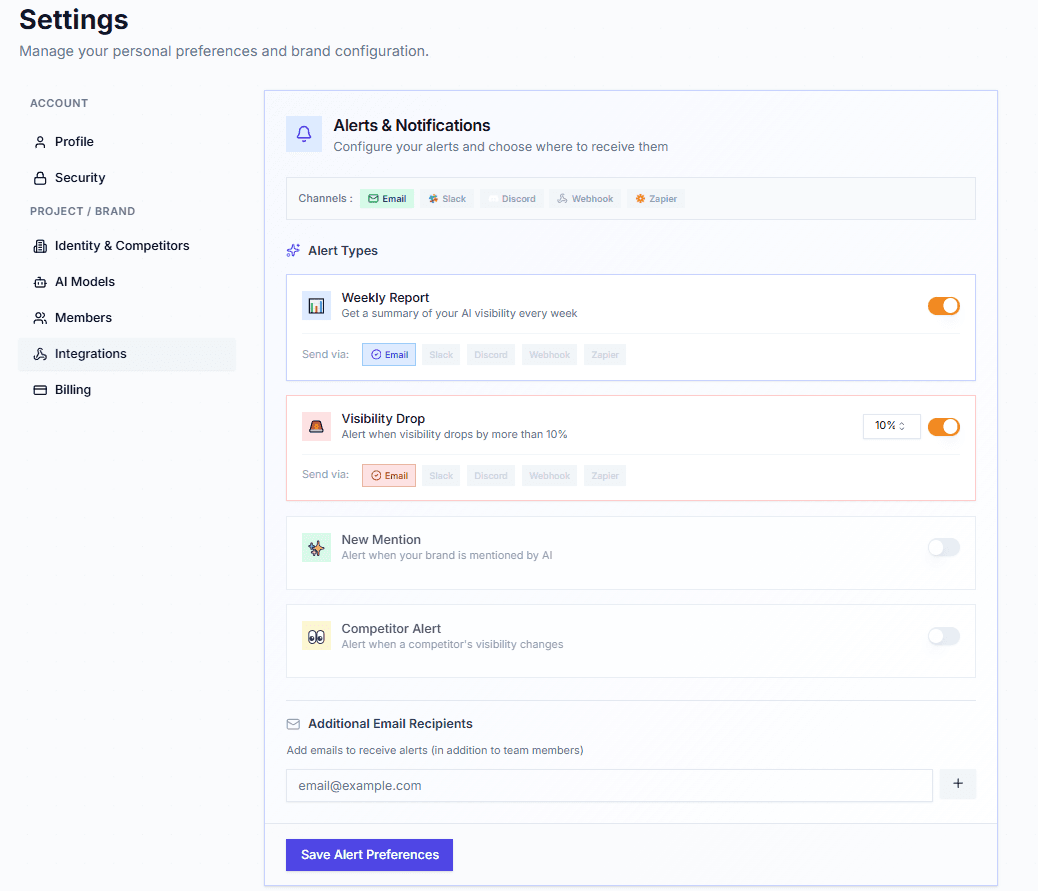Switch to the Slack channel option
Screen dimensions: 1038x891
click(446, 198)
